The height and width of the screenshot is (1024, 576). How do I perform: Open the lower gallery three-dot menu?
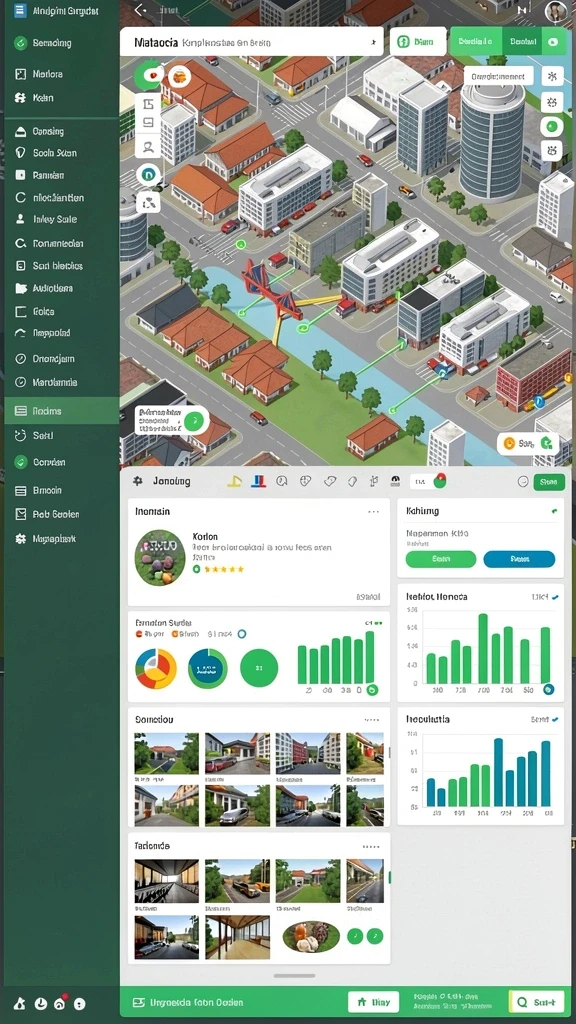coord(372,846)
